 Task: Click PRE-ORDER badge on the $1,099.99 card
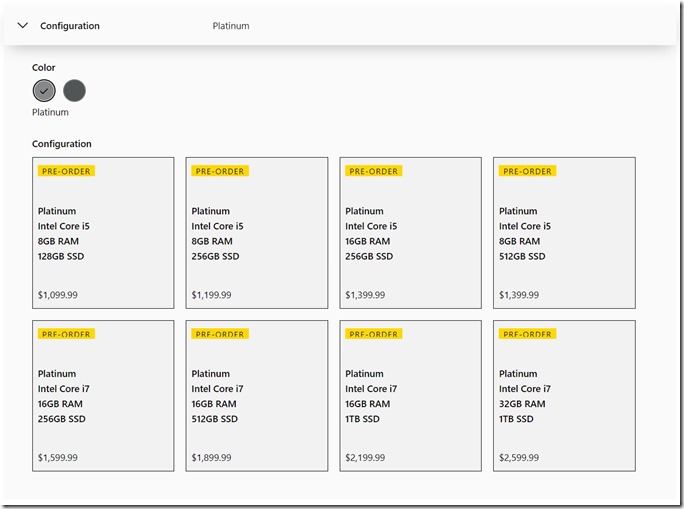pos(66,171)
